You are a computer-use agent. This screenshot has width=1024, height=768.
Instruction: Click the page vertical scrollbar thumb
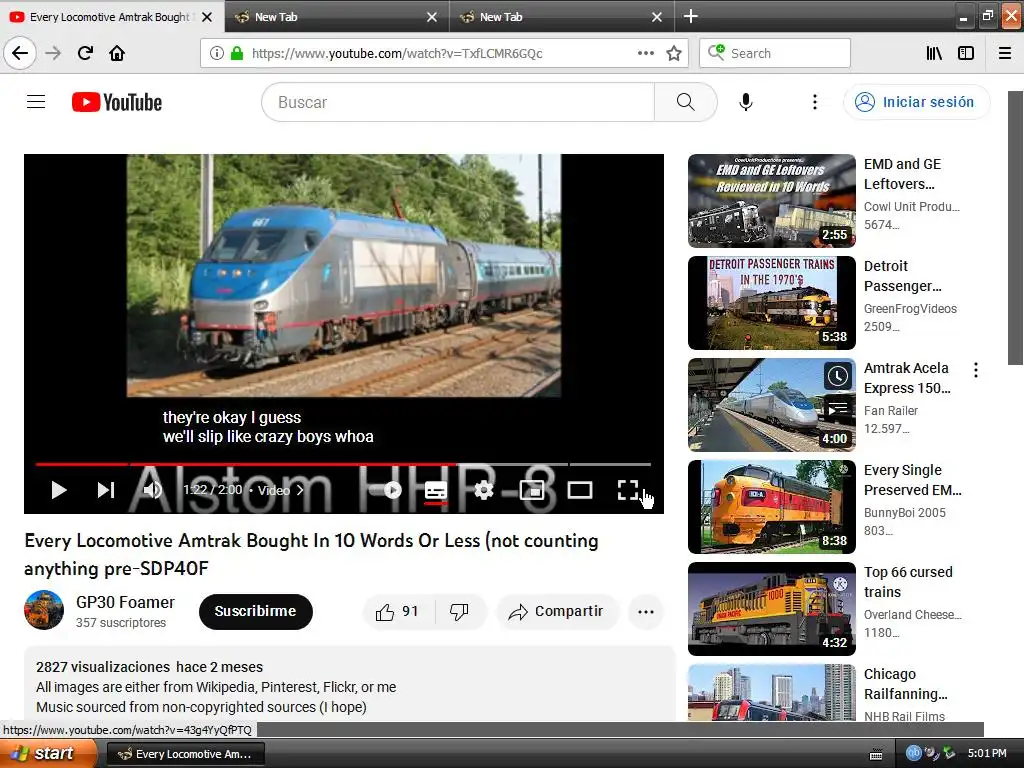pyautogui.click(x=1015, y=228)
